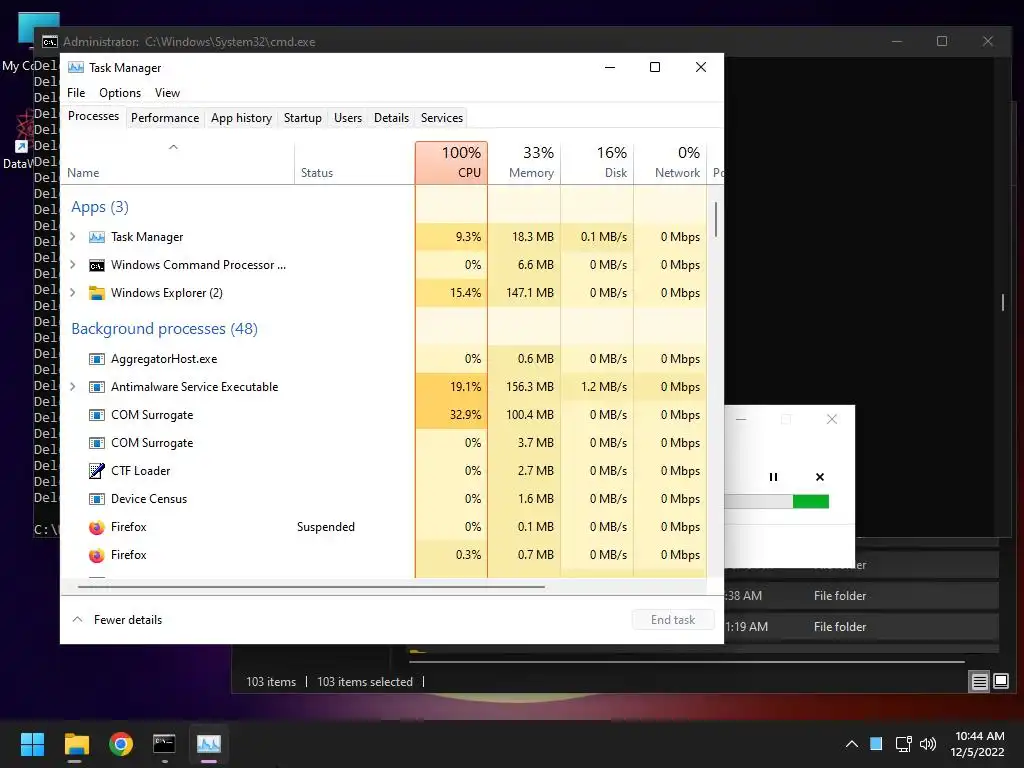1024x768 pixels.
Task: Open Google Chrome from the taskbar
Action: tap(121, 744)
